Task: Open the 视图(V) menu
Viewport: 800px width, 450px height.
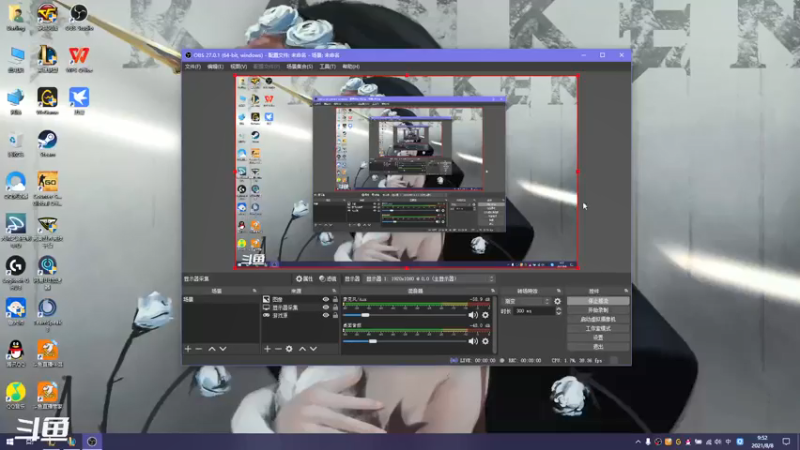Action: pyautogui.click(x=238, y=67)
